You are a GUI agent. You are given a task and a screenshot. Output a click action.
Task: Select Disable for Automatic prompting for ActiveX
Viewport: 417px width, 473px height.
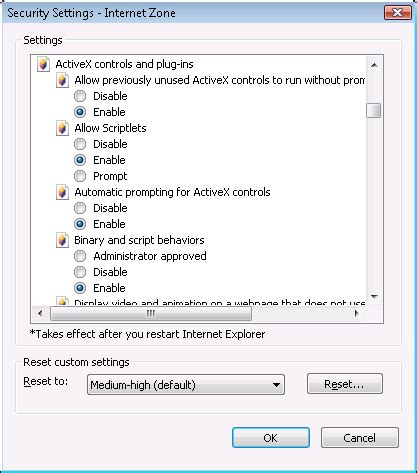tap(80, 208)
